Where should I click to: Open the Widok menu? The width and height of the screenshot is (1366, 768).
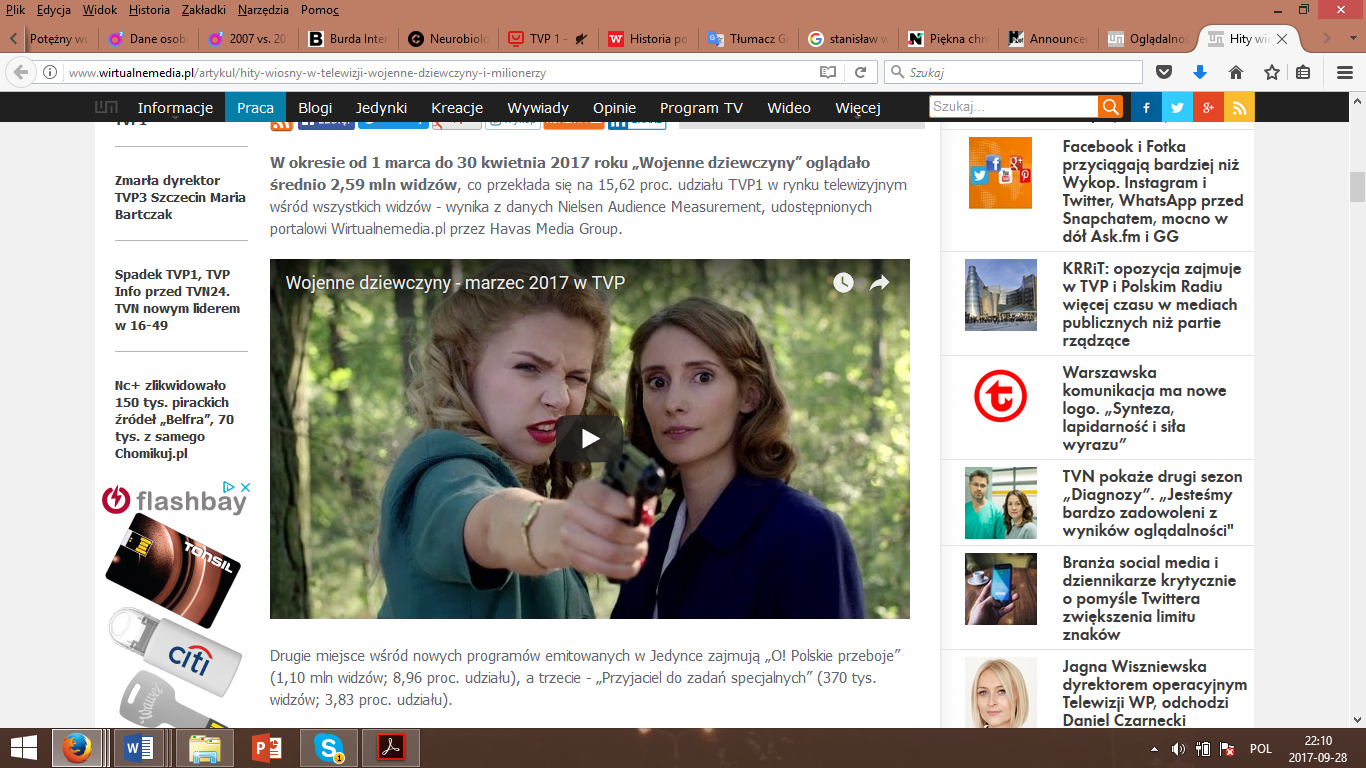click(100, 10)
